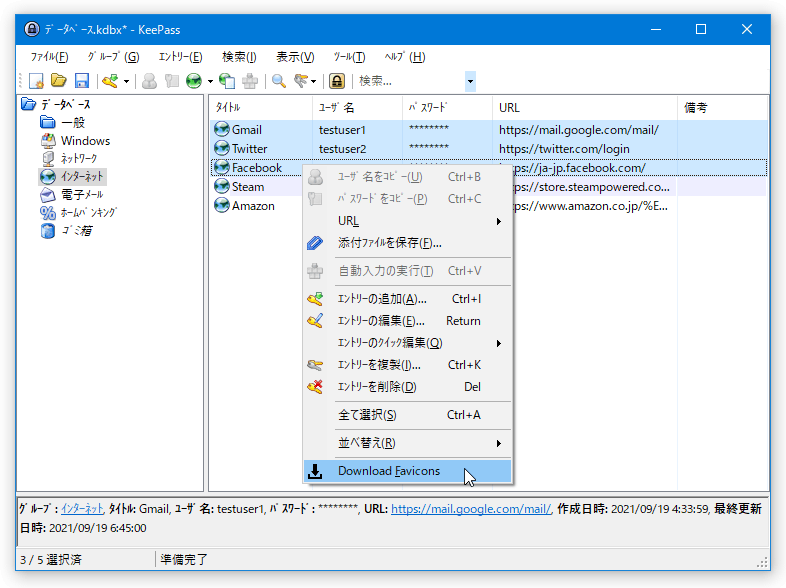786x588 pixels.
Task: Save the database with floppy icon
Action: [x=81, y=81]
